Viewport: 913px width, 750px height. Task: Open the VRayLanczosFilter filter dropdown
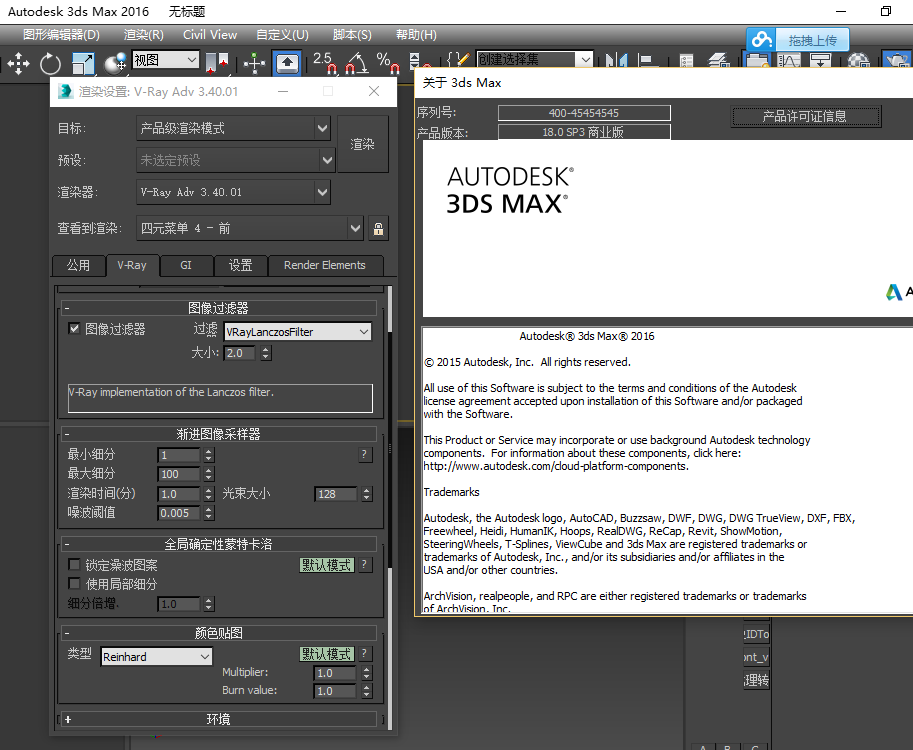pos(298,332)
